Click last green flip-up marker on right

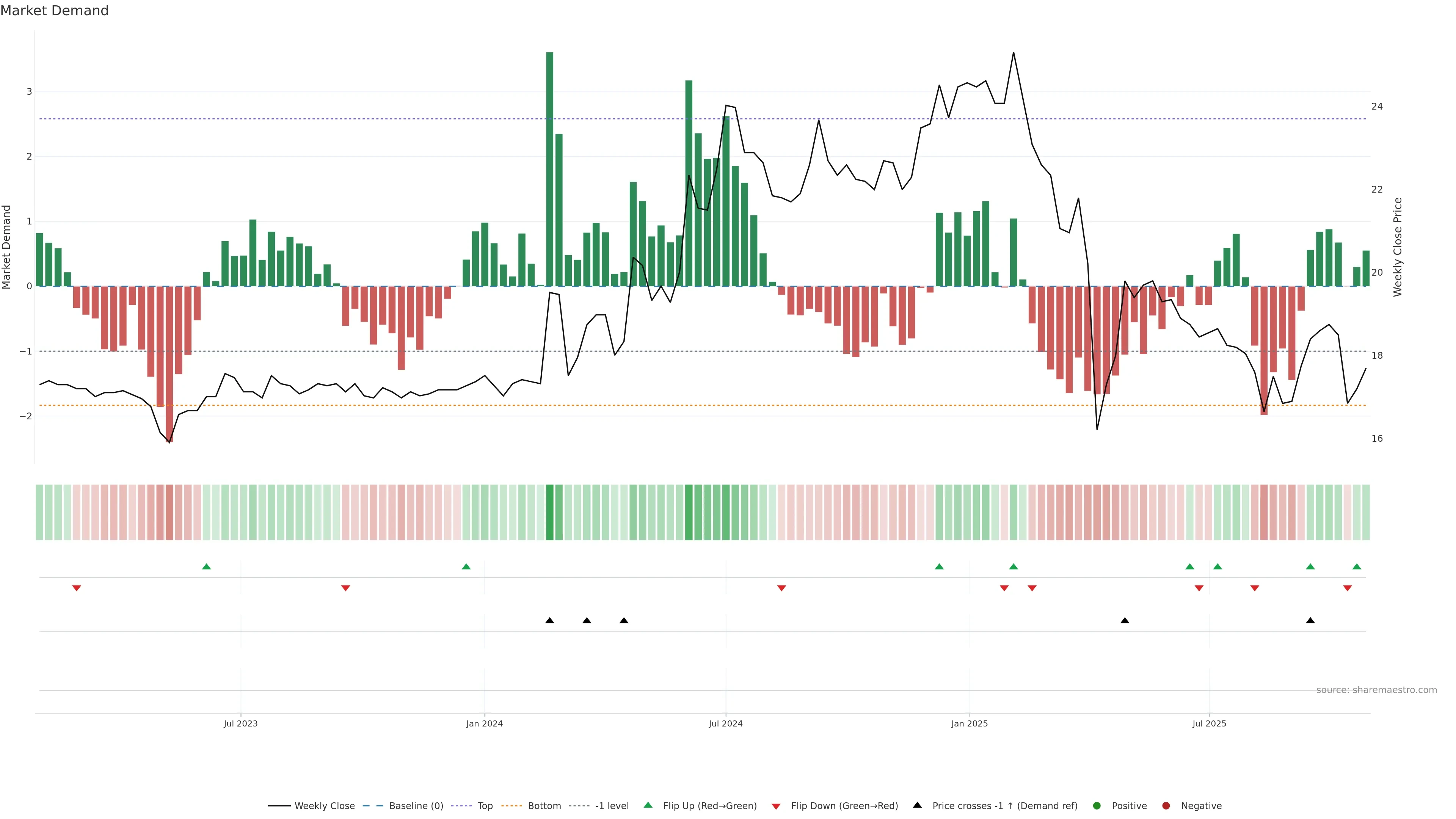tap(1357, 567)
